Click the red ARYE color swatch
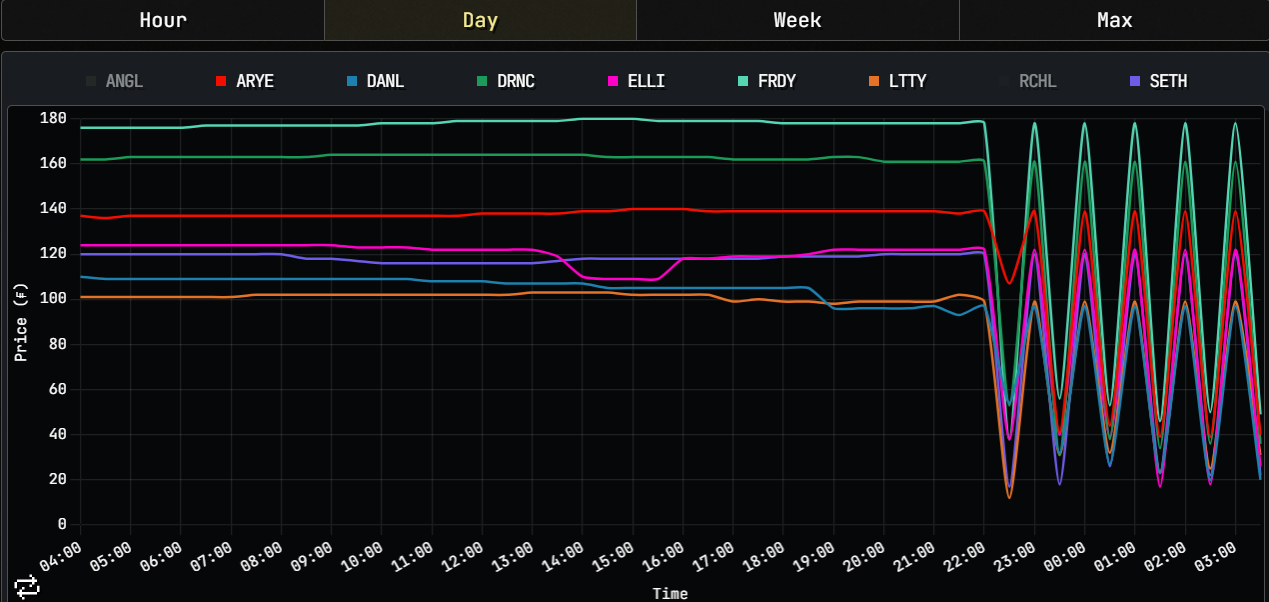The image size is (1269, 602). [x=221, y=81]
